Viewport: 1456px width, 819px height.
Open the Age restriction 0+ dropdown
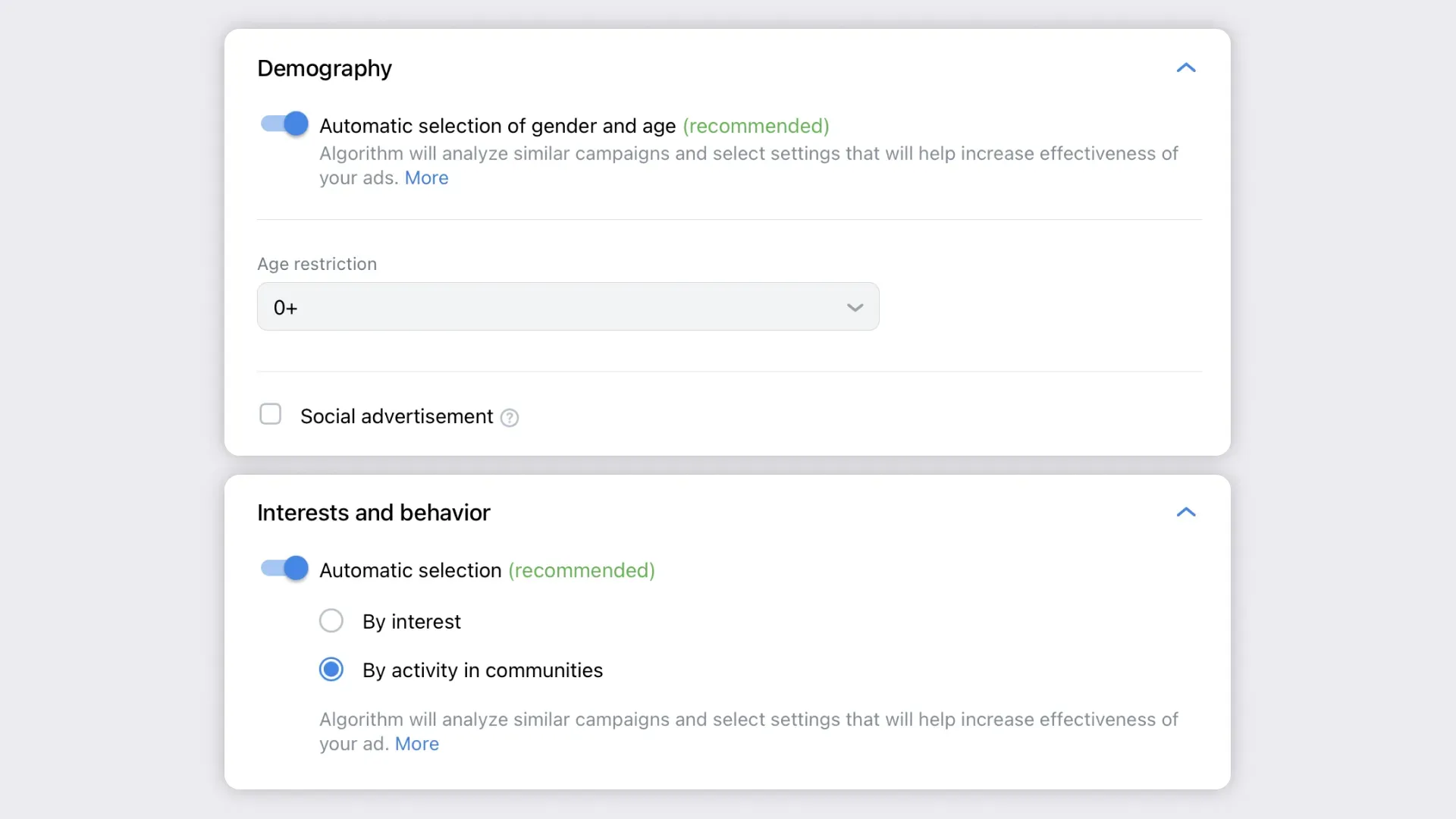567,307
